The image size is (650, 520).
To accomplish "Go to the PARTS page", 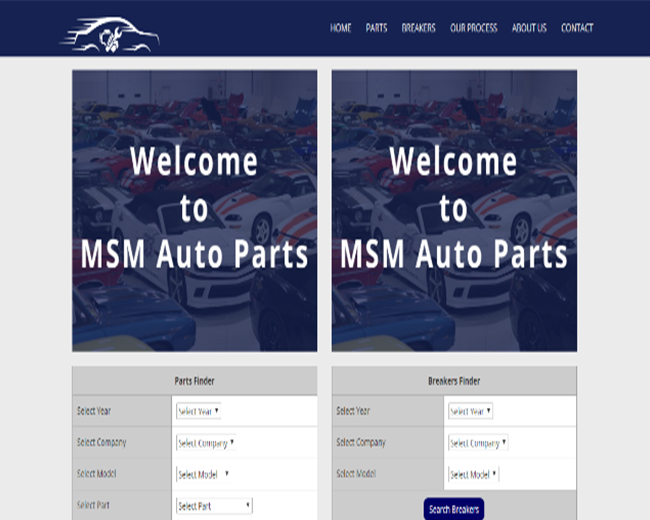I will point(376,28).
